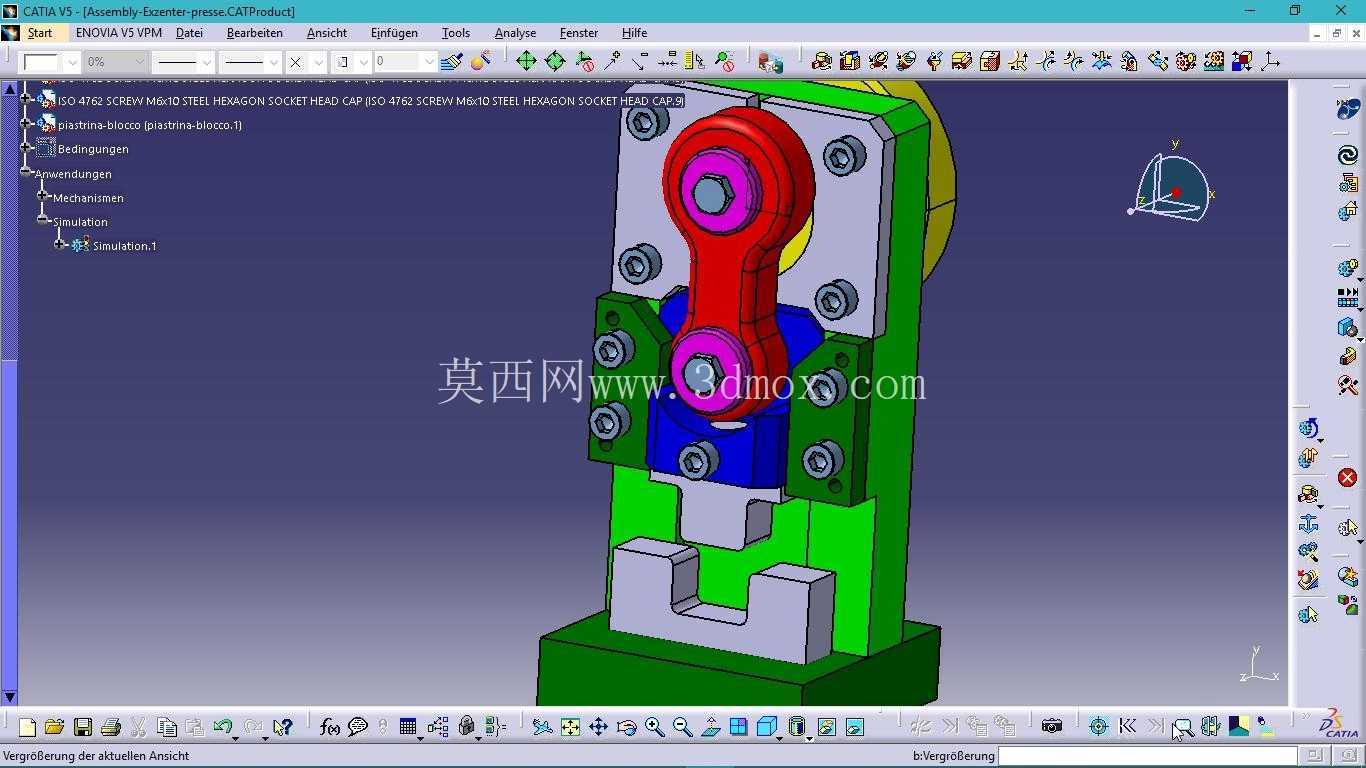Image resolution: width=1366 pixels, height=768 pixels.
Task: Fit all in view icon
Action: pyautogui.click(x=570, y=727)
